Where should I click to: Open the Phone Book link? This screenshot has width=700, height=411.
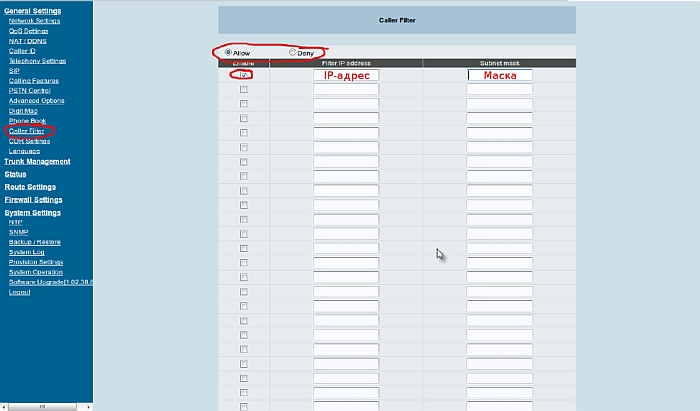point(27,120)
